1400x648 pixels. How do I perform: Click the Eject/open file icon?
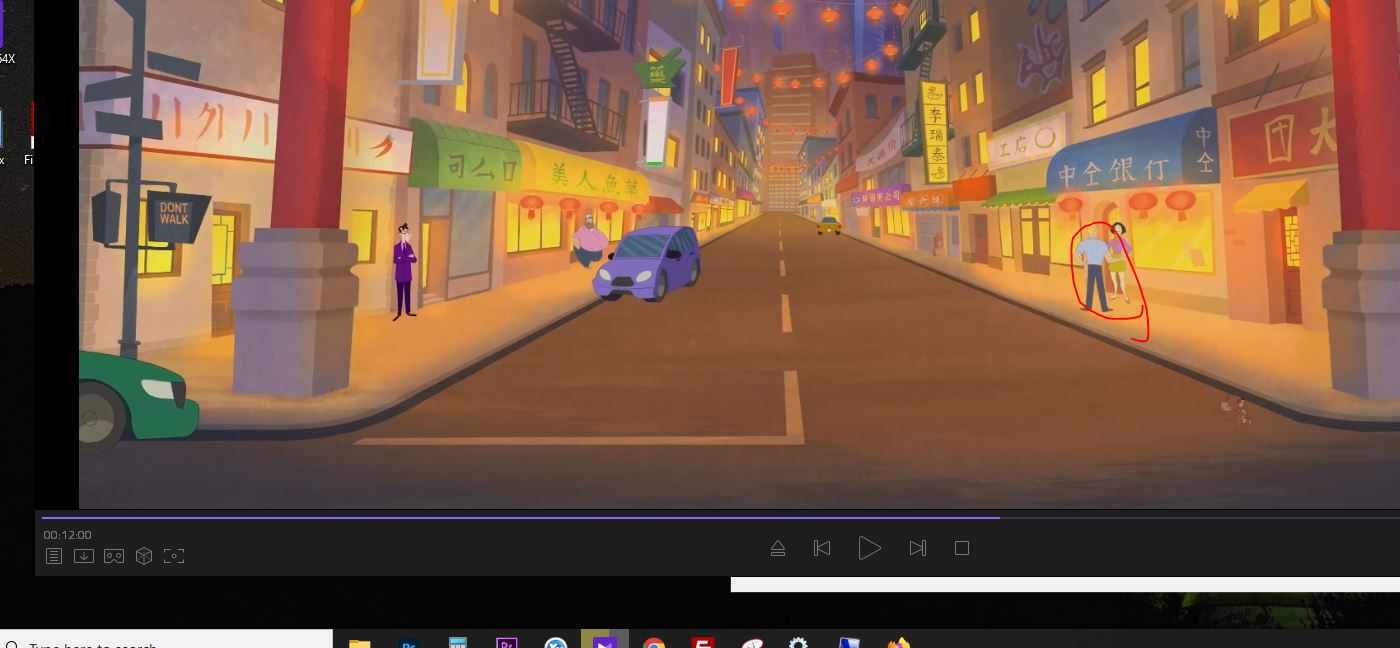[x=778, y=548]
